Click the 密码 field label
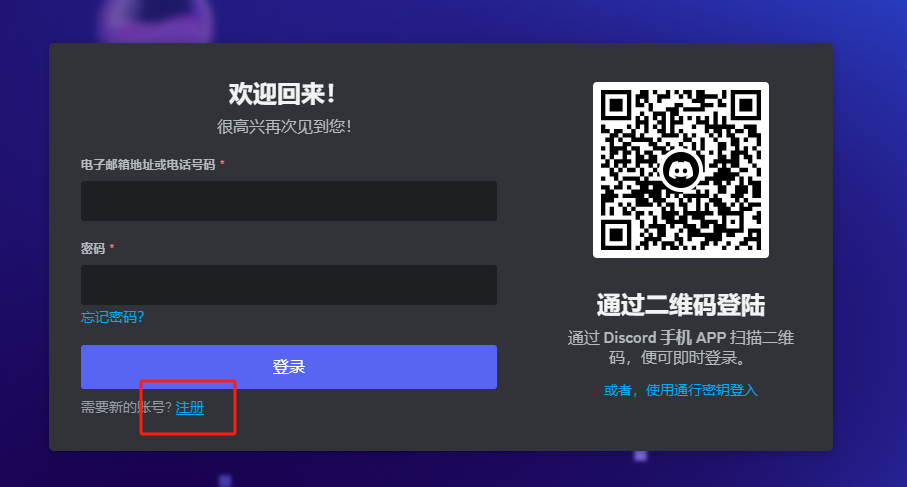 point(93,249)
